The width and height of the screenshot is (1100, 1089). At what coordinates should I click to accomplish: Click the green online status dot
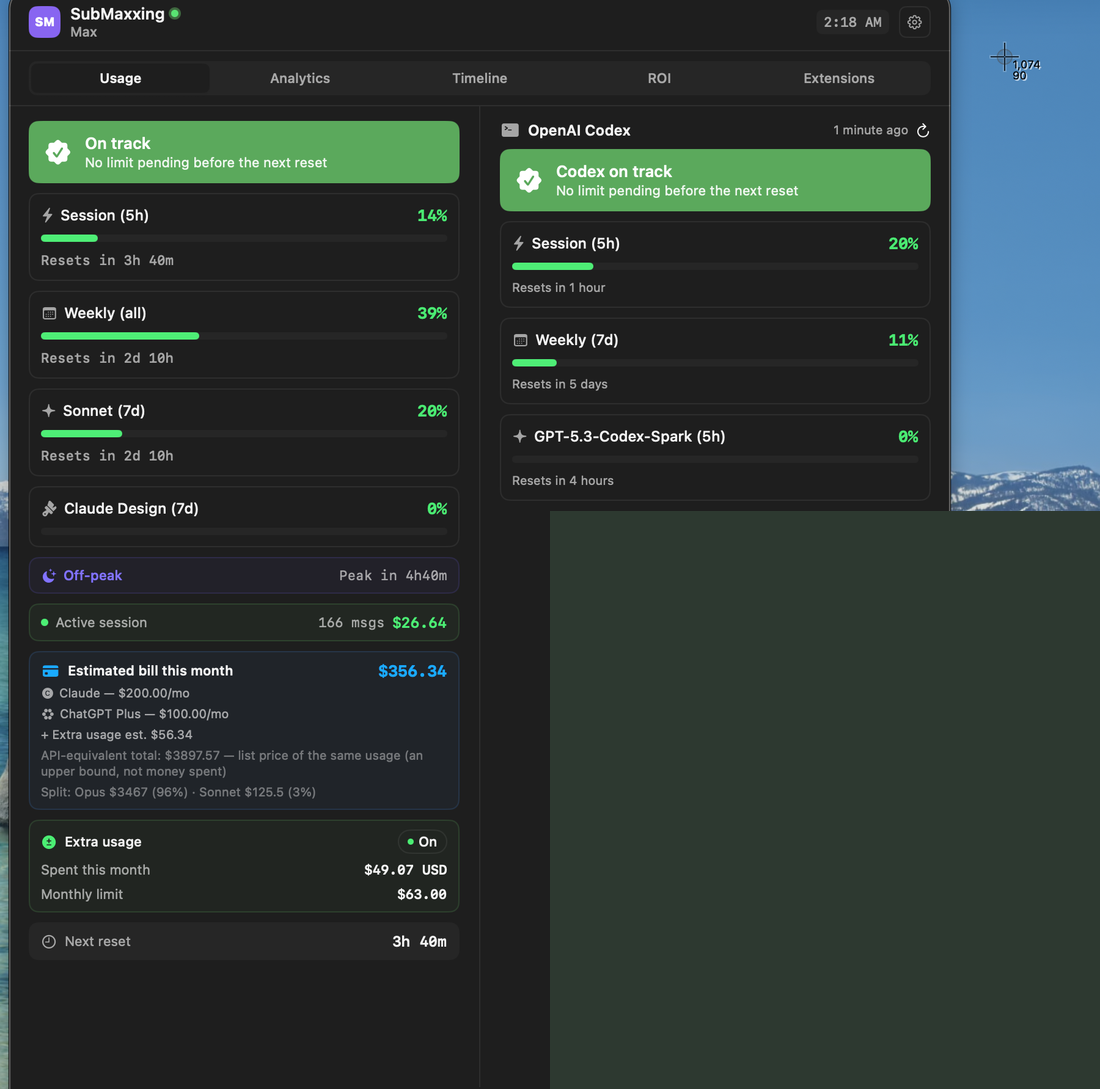pyautogui.click(x=175, y=13)
